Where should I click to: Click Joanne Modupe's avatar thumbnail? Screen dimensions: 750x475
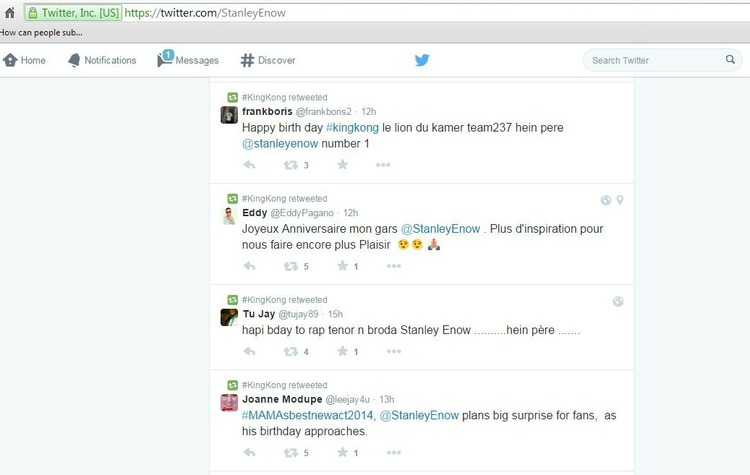click(229, 403)
